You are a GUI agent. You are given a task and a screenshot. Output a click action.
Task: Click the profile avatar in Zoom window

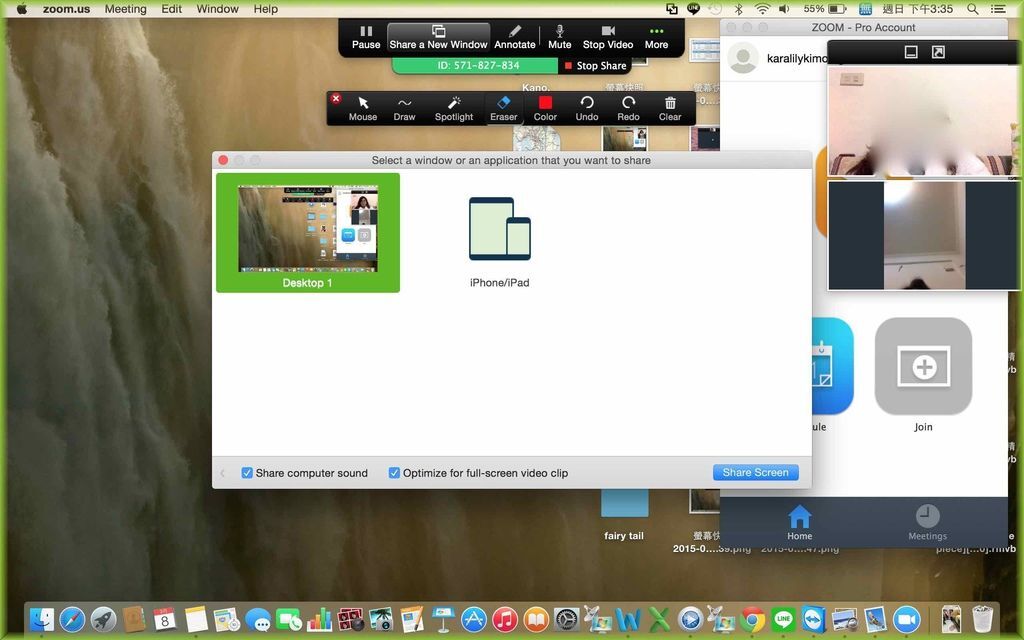point(743,58)
